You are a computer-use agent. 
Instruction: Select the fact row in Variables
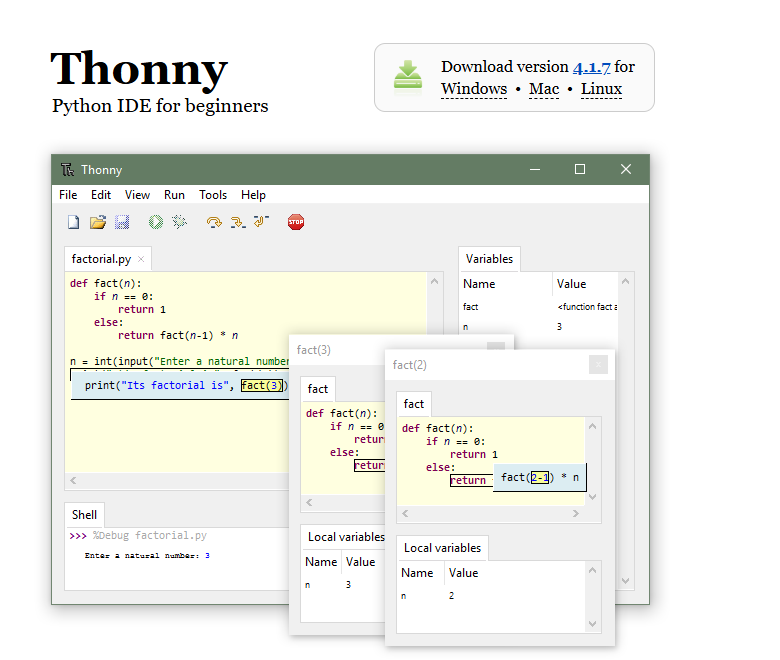tap(540, 307)
